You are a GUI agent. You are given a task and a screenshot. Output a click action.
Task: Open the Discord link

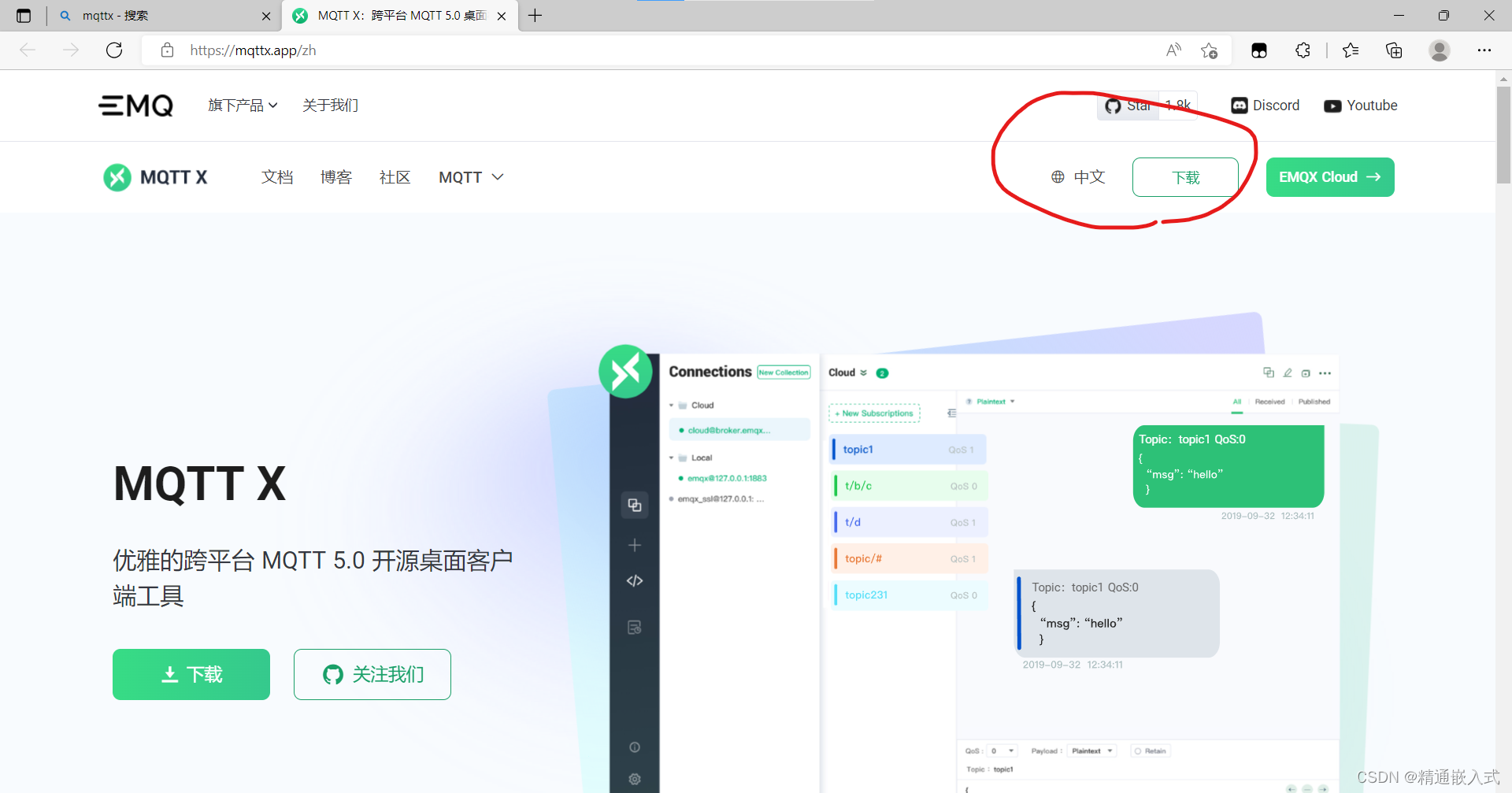[1266, 106]
